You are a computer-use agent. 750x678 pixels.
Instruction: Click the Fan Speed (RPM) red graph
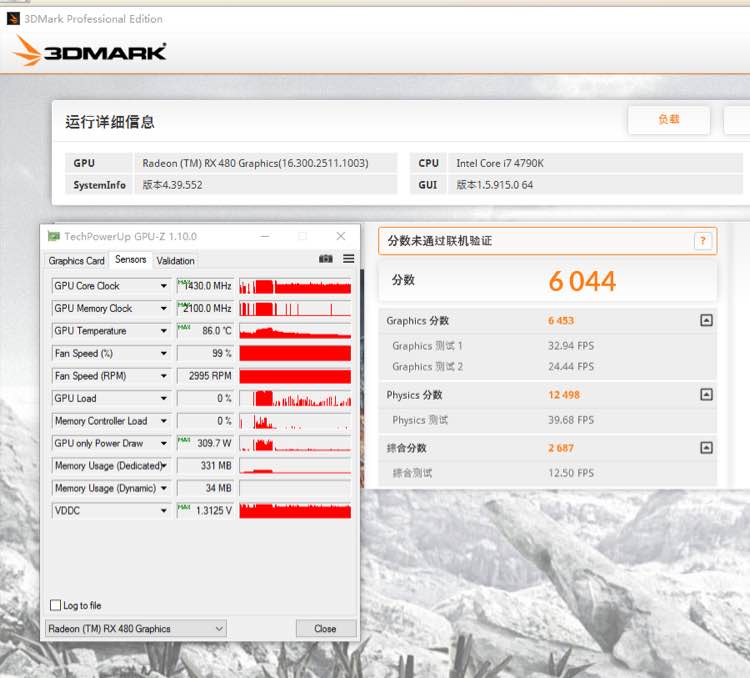click(x=295, y=376)
